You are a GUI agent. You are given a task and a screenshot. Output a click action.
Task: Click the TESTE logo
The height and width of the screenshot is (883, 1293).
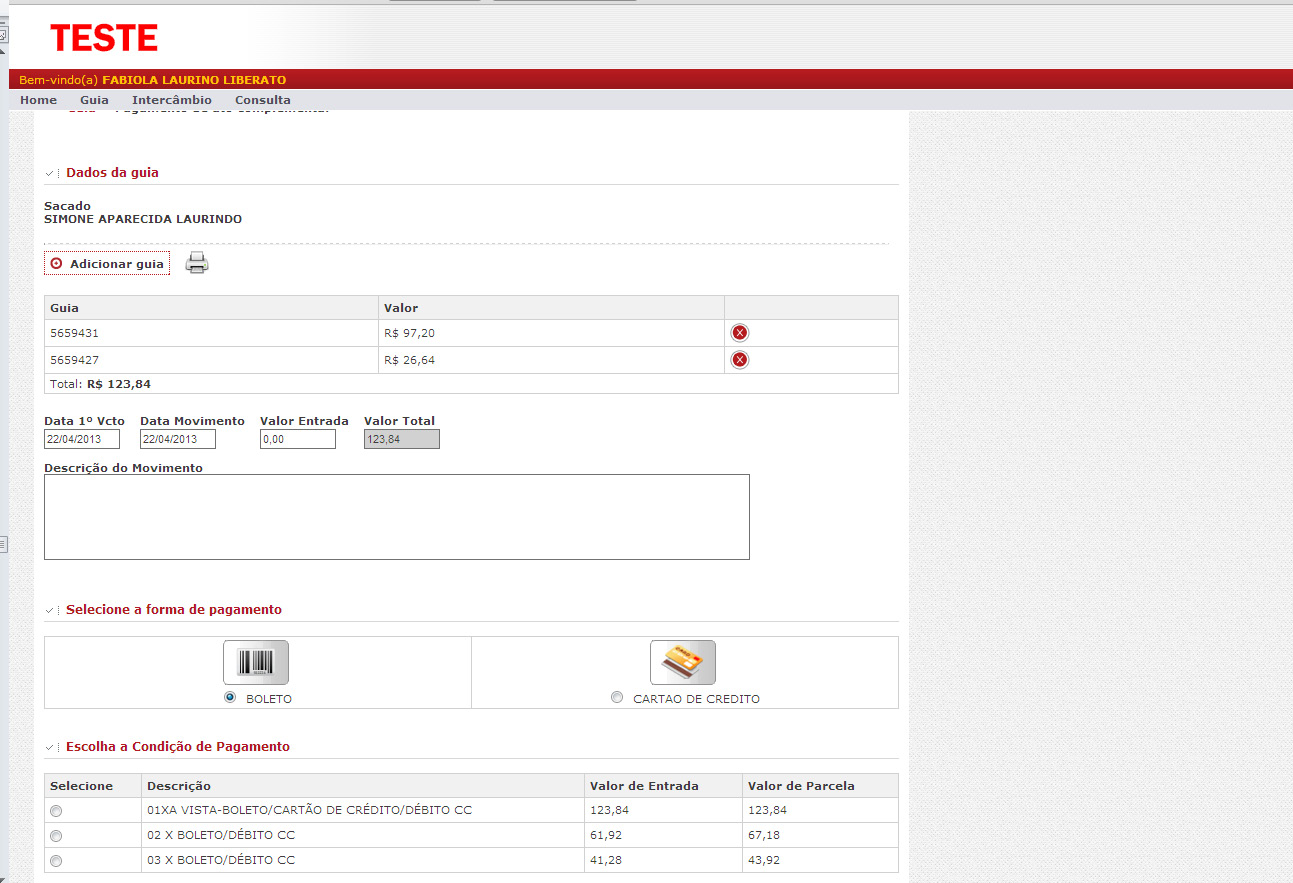(x=104, y=38)
